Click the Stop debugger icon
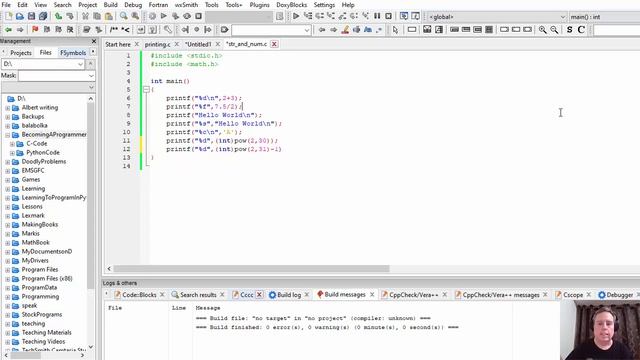This screenshot has width=640, height=360. coord(389,16)
